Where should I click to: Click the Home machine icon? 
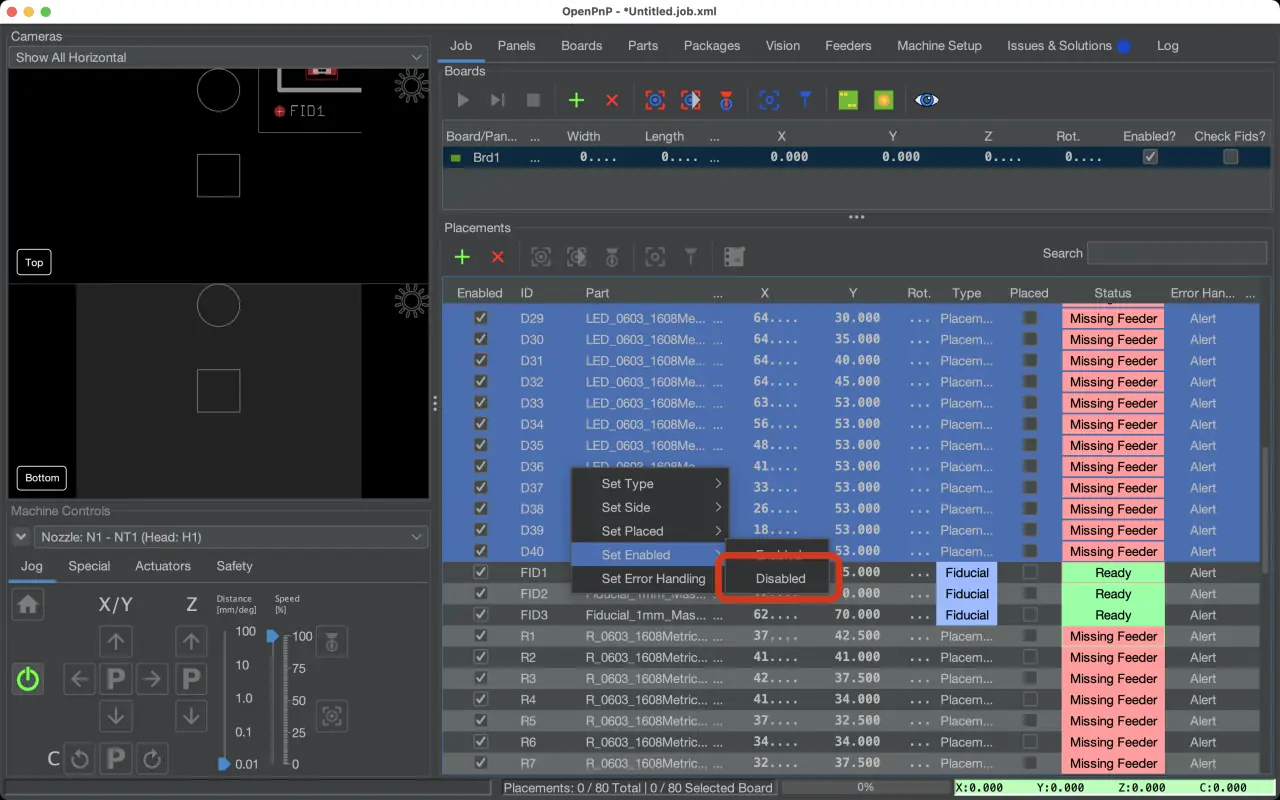click(x=28, y=605)
